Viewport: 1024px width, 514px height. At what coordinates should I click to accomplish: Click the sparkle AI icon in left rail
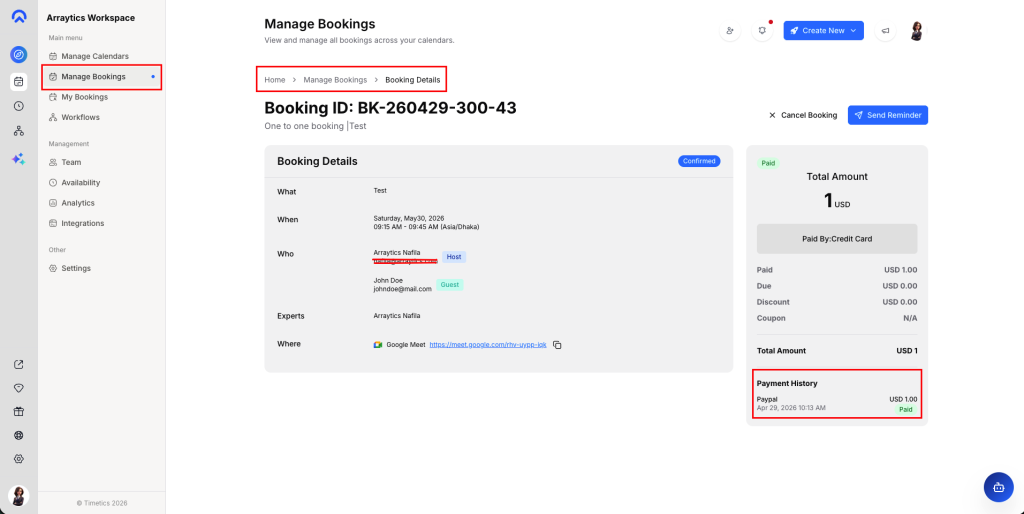18,159
